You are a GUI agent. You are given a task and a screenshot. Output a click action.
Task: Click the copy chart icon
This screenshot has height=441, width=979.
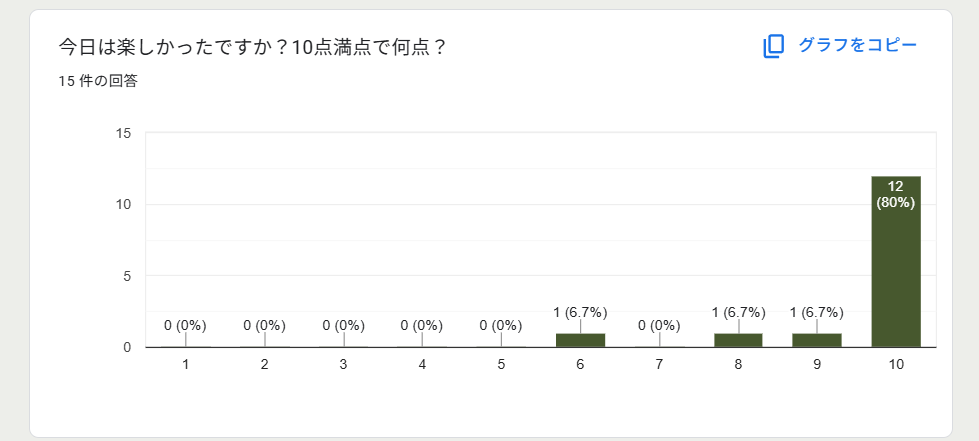click(773, 46)
